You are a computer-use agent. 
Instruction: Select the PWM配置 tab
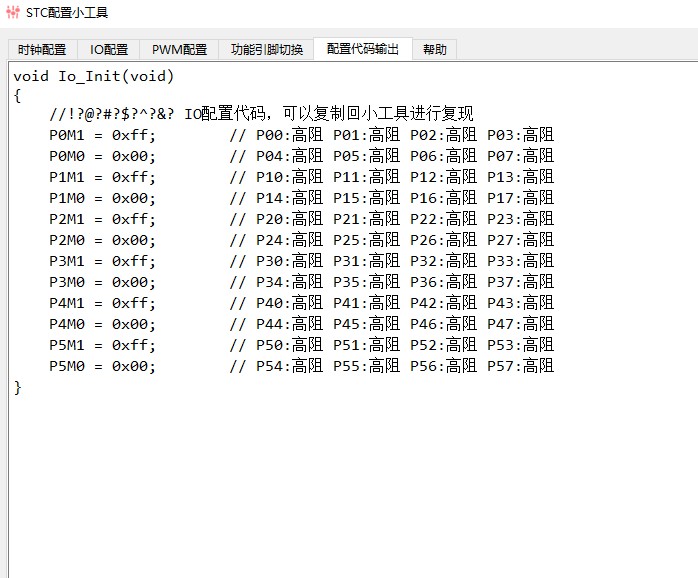179,49
